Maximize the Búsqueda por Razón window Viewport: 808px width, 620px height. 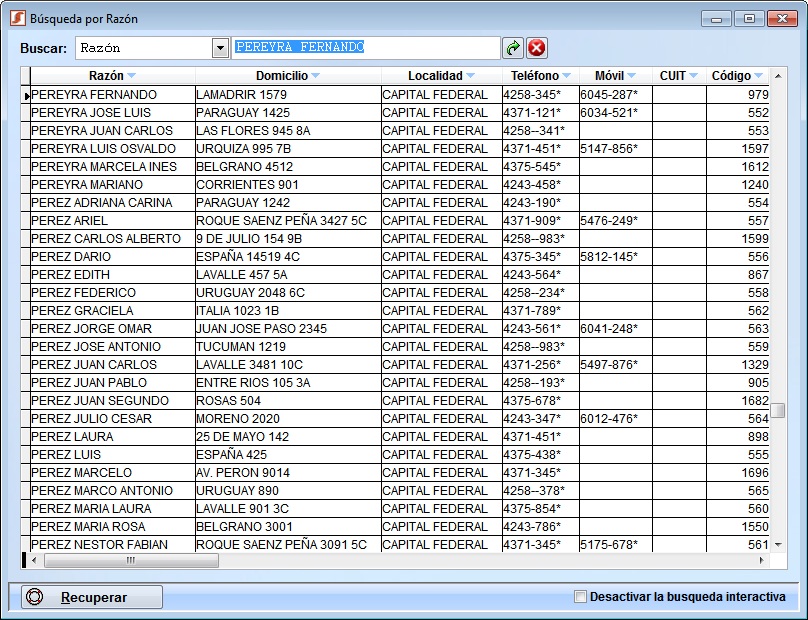[x=748, y=18]
